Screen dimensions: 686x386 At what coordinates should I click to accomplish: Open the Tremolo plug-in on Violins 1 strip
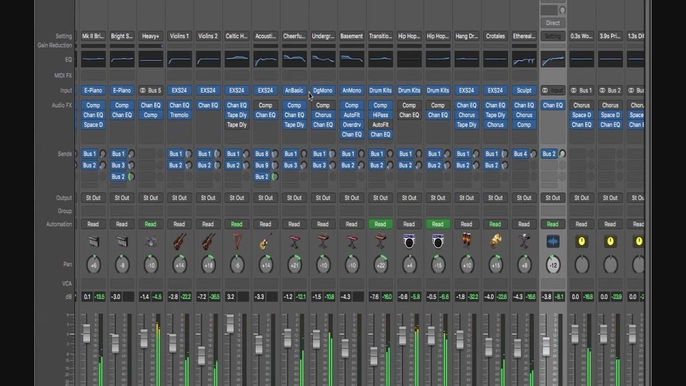[x=179, y=115]
